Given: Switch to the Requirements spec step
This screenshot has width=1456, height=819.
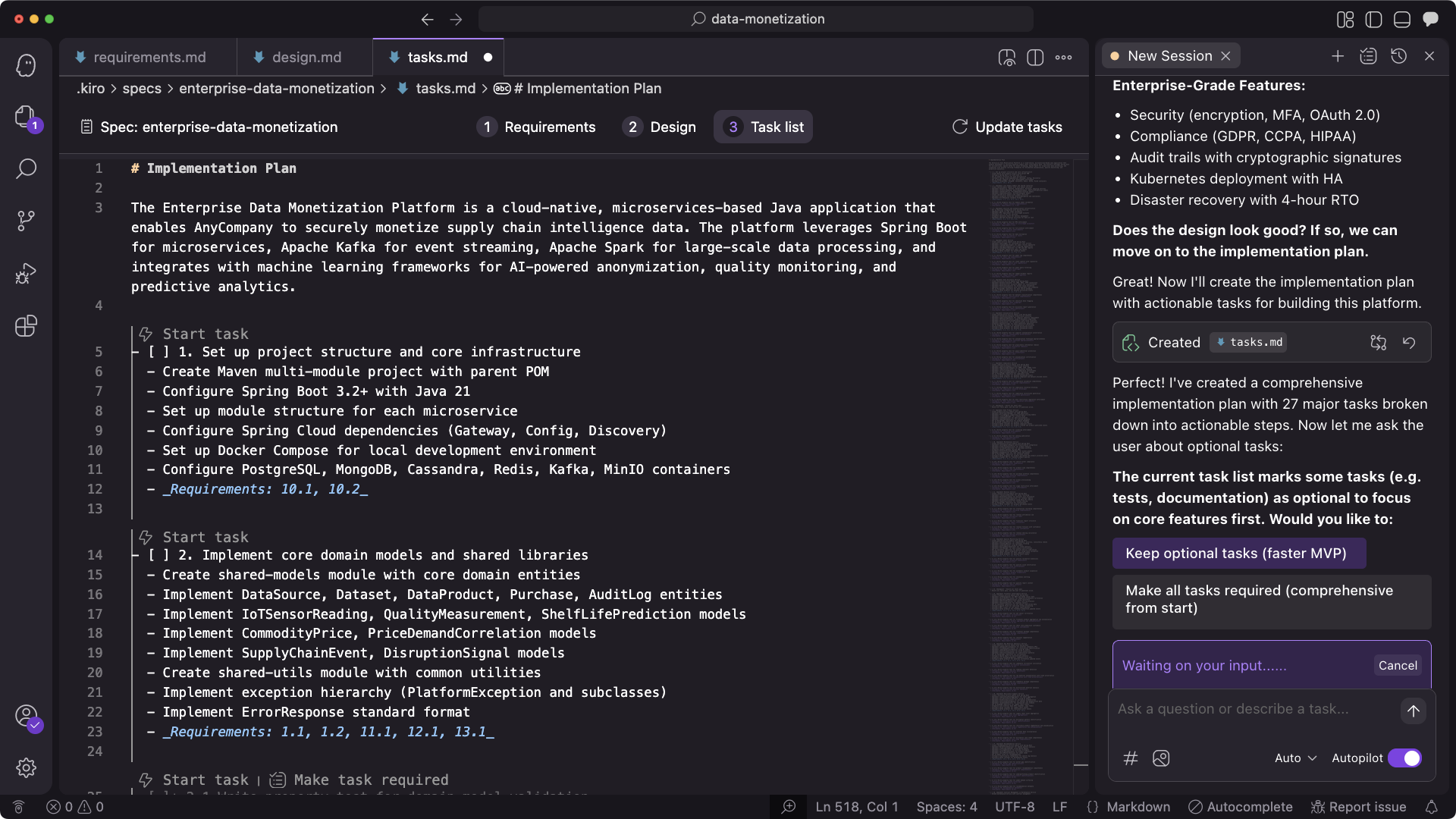Looking at the screenshot, I should pos(537,127).
